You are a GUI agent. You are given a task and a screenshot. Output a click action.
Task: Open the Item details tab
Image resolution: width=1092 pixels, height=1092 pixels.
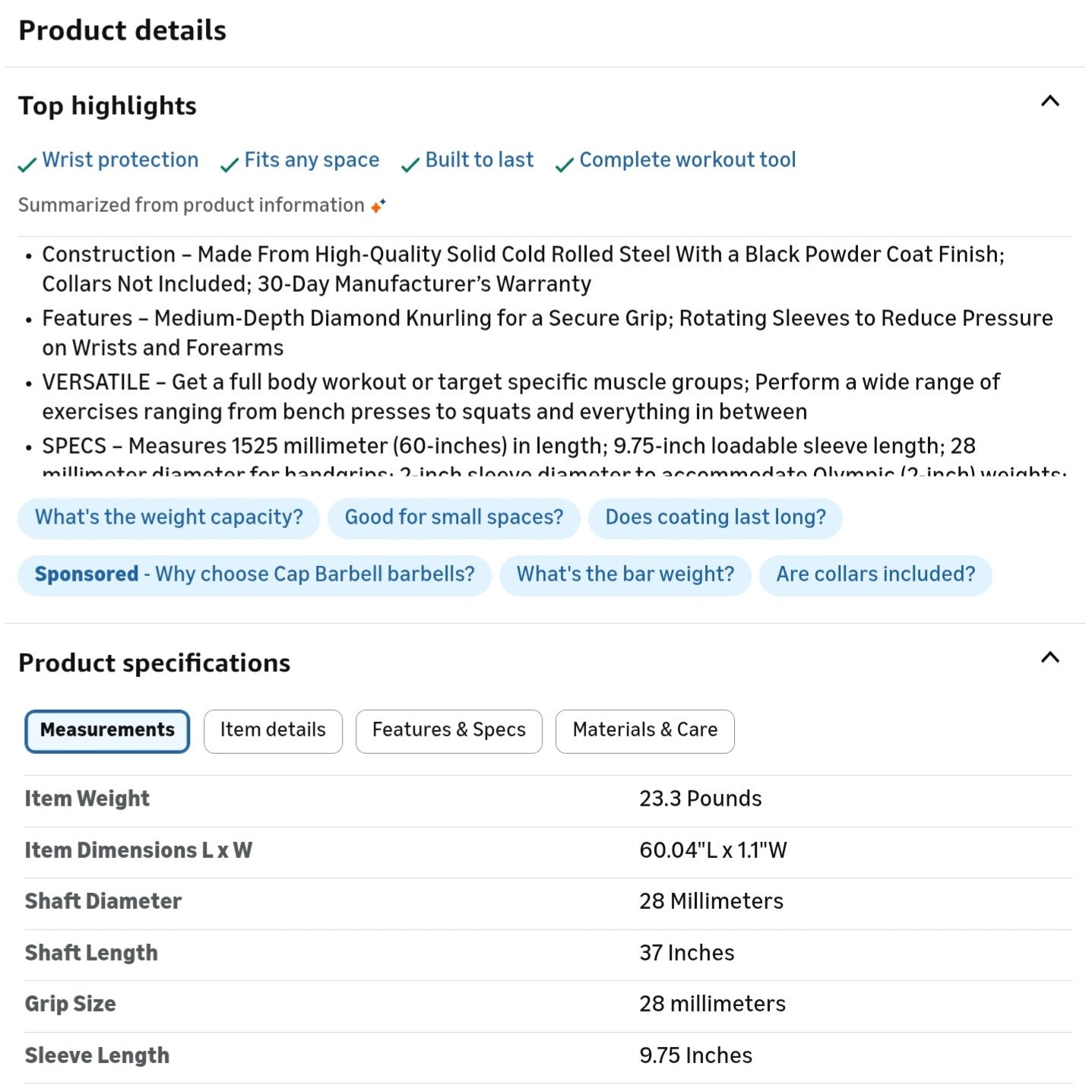[273, 730]
